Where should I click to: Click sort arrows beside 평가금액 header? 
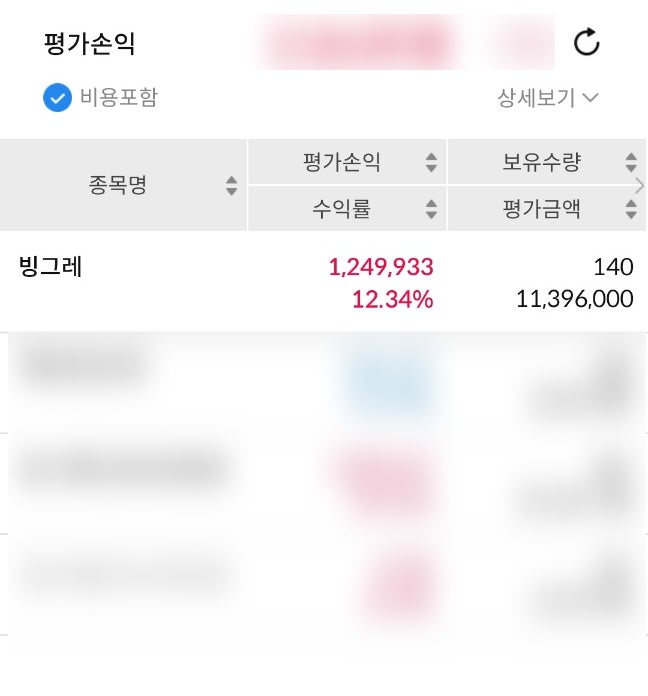[631, 209]
